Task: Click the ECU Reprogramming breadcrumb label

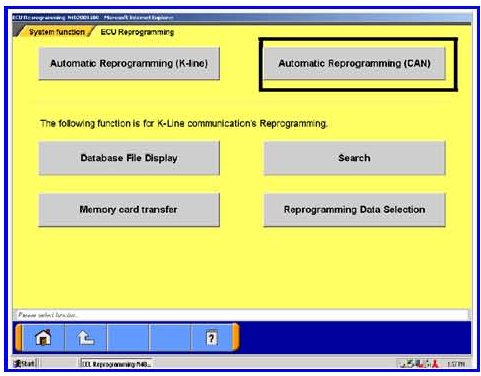Action: point(137,32)
